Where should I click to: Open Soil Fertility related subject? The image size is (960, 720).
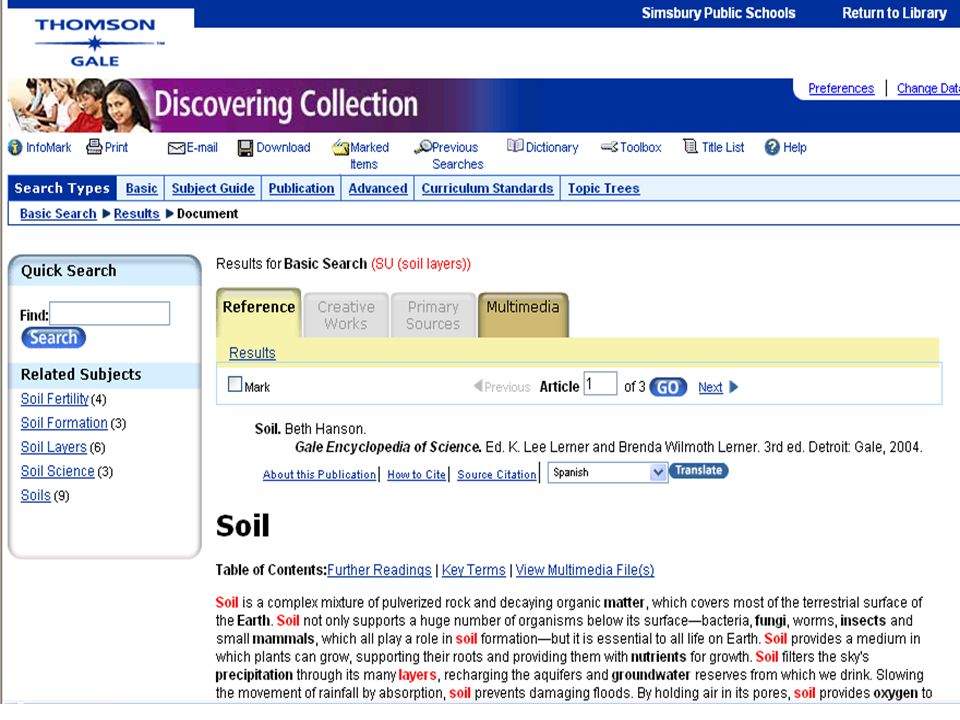pos(54,399)
